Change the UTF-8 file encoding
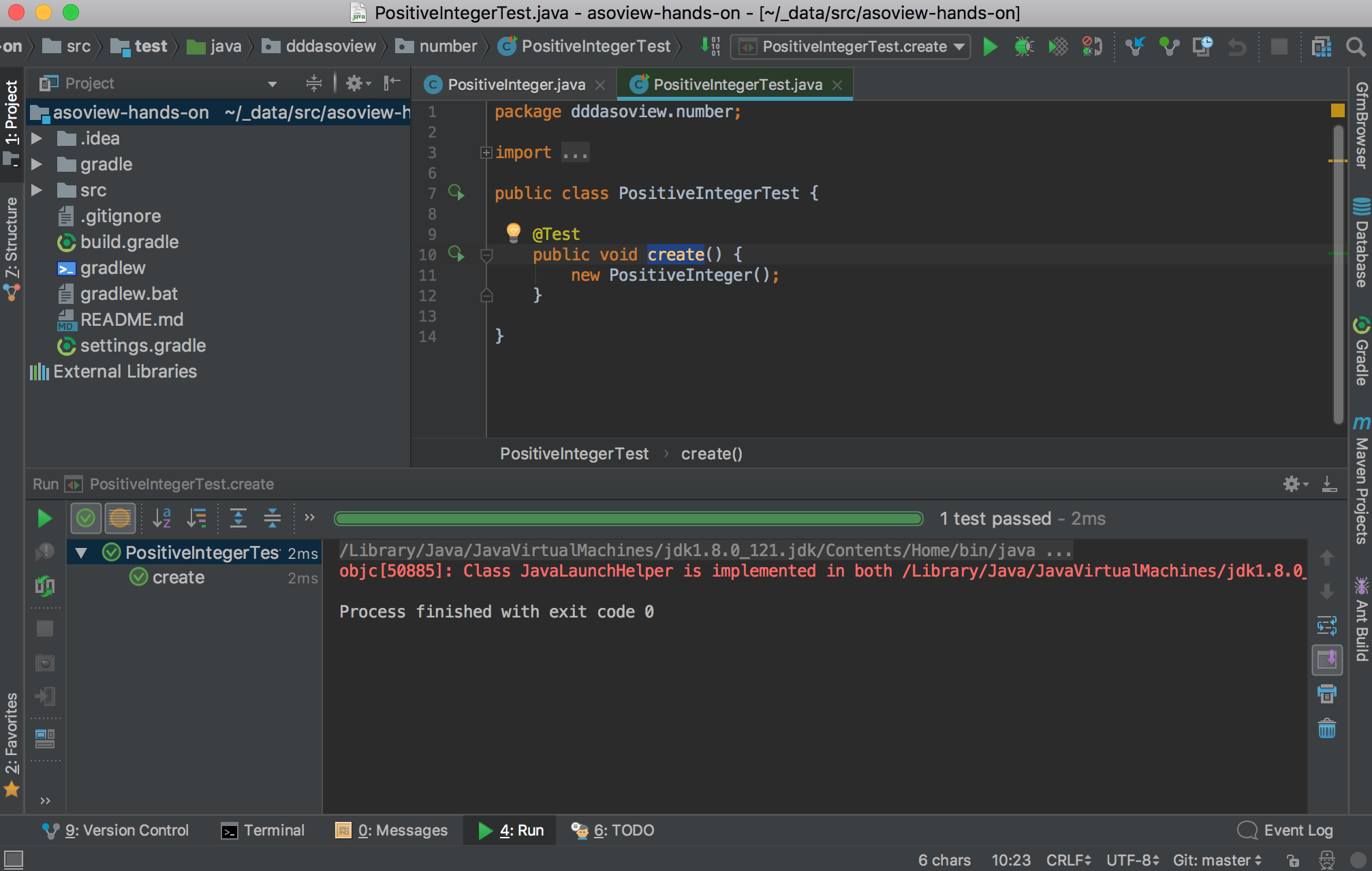Image resolution: width=1372 pixels, height=871 pixels. (x=1132, y=860)
